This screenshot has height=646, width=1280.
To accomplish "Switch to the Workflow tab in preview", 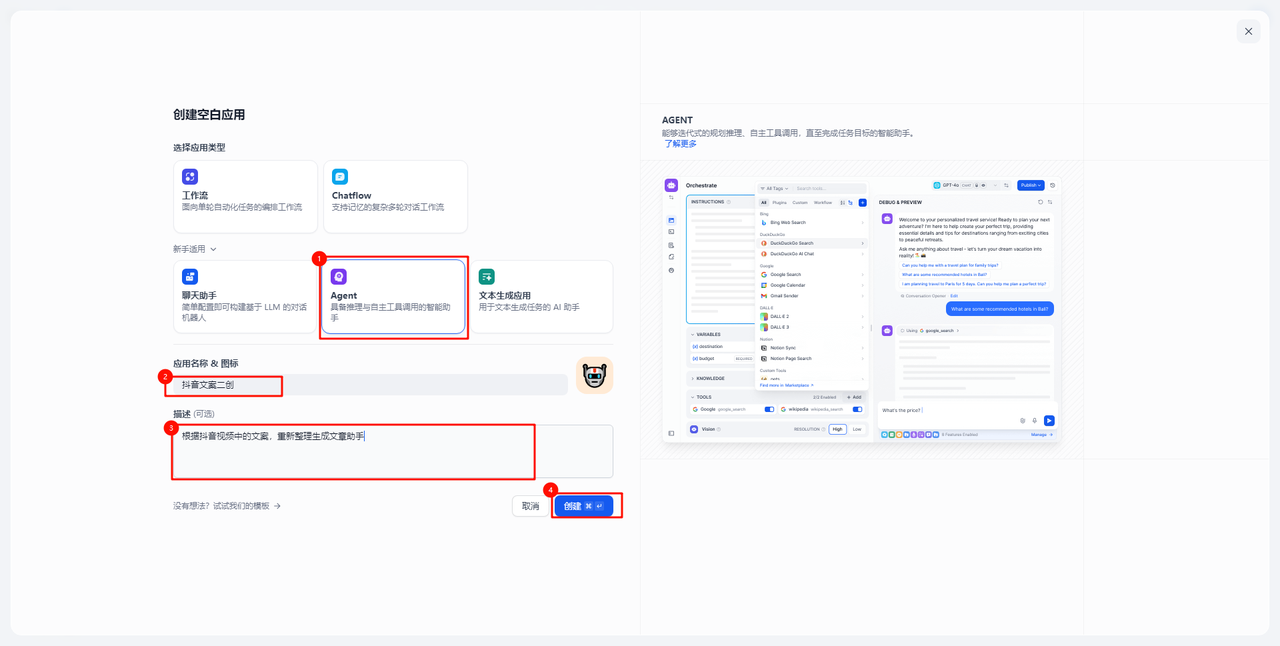I will pyautogui.click(x=823, y=203).
